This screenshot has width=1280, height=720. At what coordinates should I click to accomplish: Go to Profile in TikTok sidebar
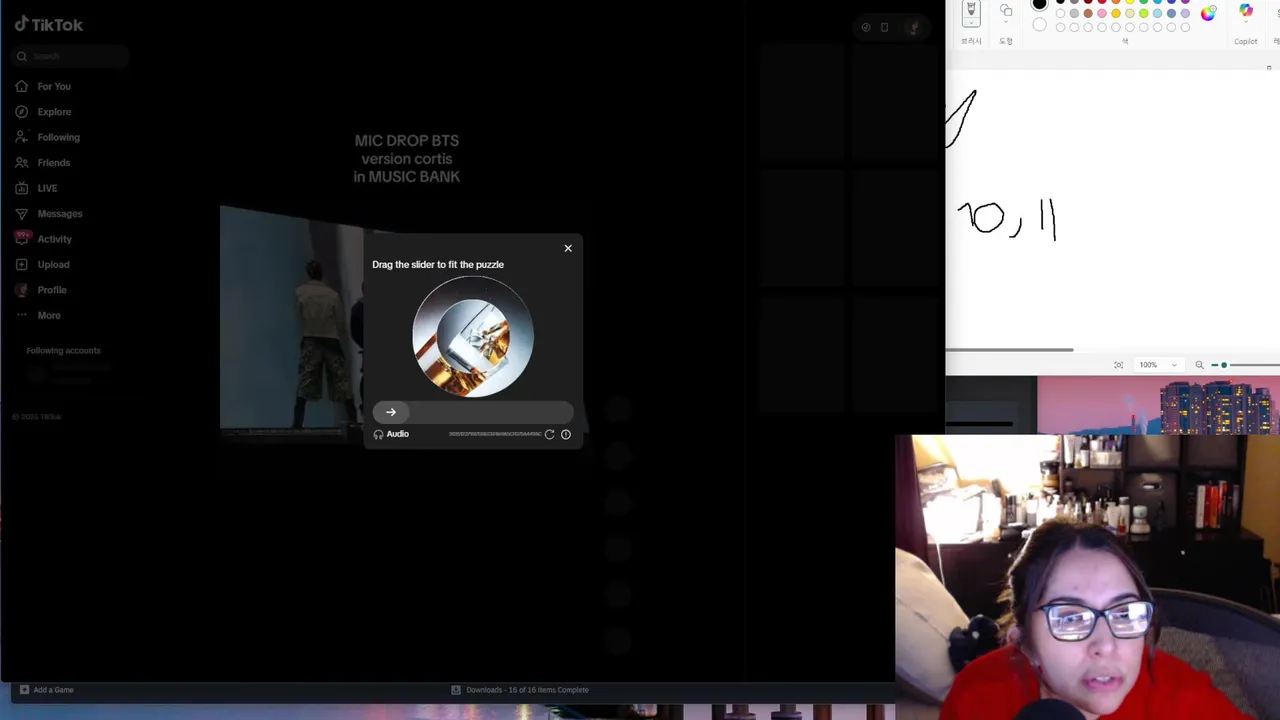[x=41, y=290]
